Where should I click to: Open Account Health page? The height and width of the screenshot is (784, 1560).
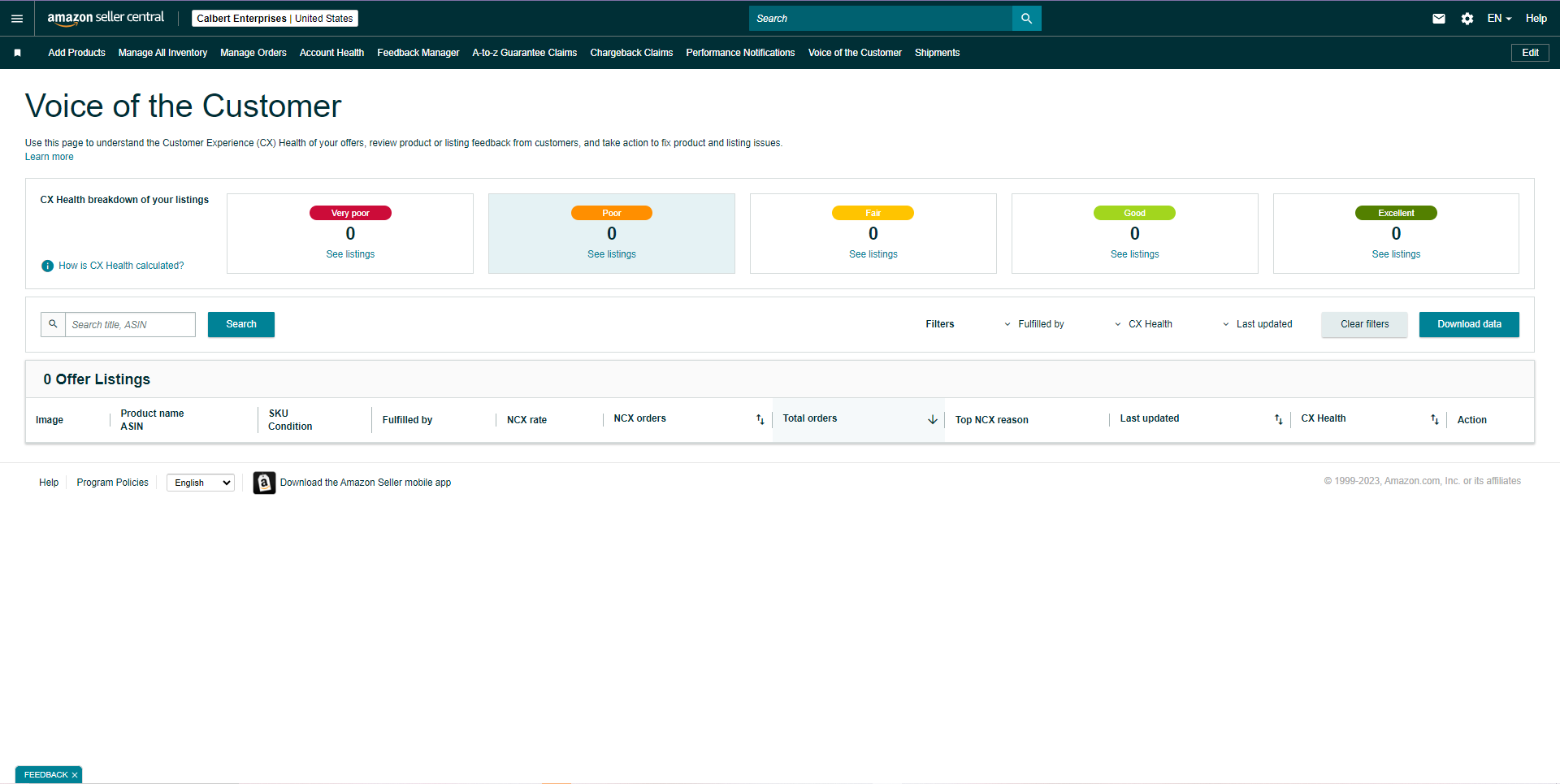click(x=331, y=53)
